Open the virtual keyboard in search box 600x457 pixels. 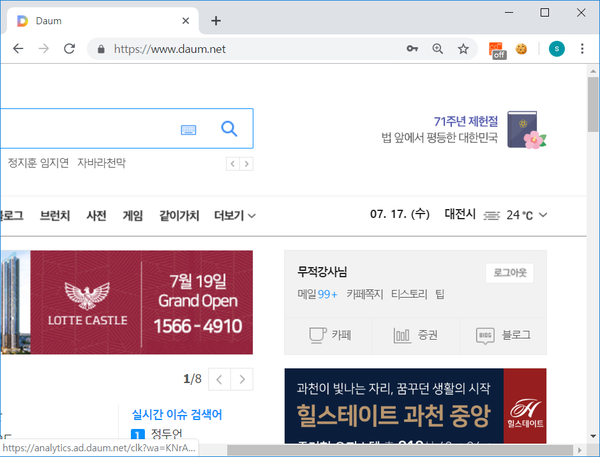pos(188,130)
